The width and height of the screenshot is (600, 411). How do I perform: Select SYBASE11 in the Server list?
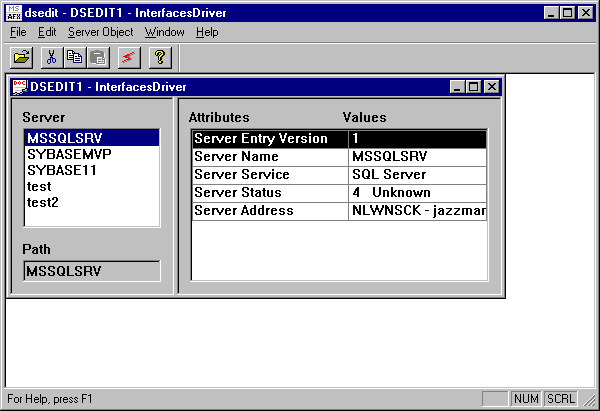[x=92, y=170]
